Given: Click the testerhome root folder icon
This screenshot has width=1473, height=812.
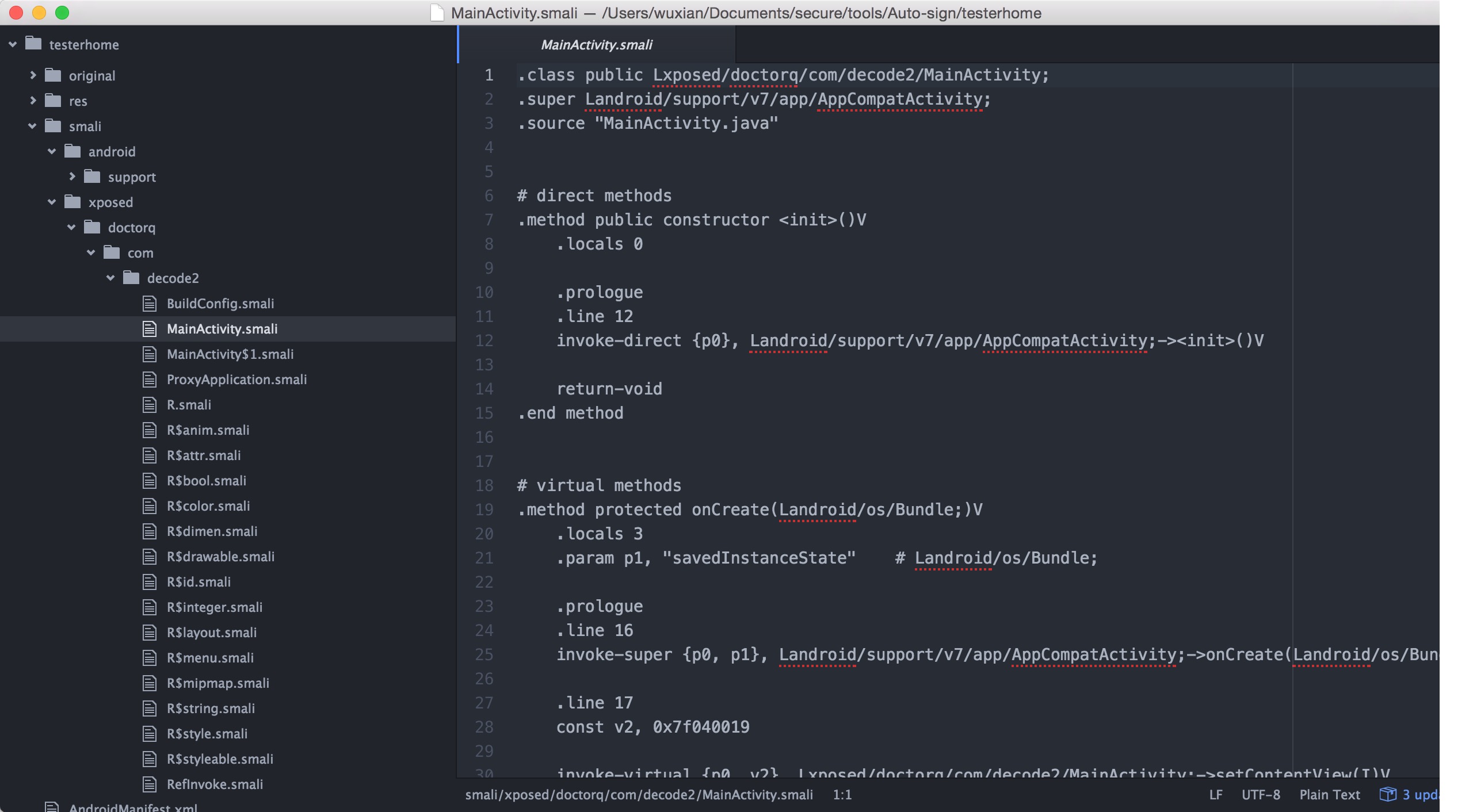Looking at the screenshot, I should [33, 44].
